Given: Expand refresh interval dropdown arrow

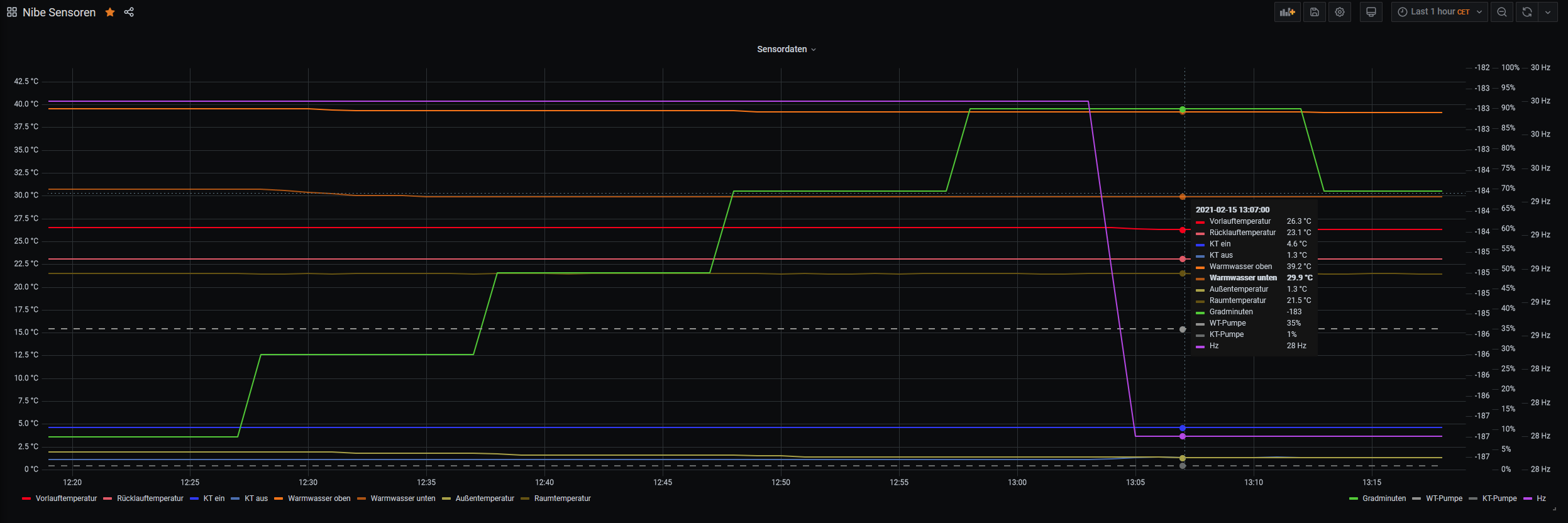Looking at the screenshot, I should tap(1548, 12).
